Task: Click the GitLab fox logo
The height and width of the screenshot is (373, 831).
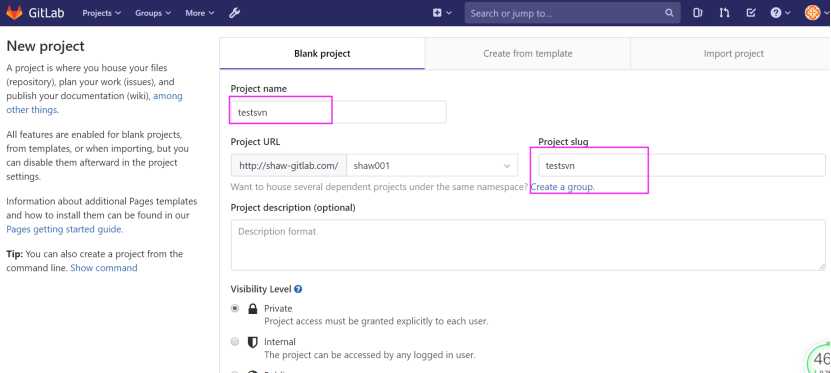Action: pyautogui.click(x=14, y=13)
